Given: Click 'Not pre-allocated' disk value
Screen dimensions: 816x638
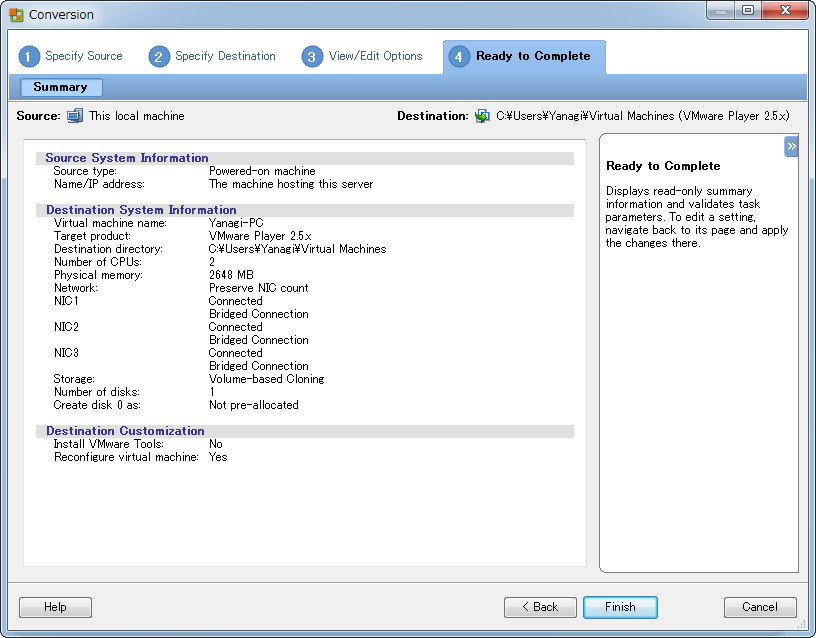Looking at the screenshot, I should pyautogui.click(x=253, y=405).
